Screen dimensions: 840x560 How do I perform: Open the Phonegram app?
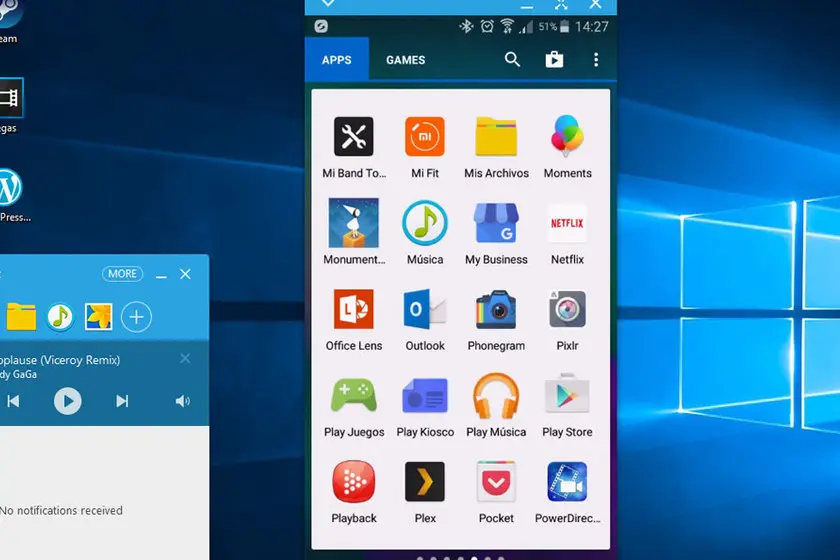click(x=496, y=309)
